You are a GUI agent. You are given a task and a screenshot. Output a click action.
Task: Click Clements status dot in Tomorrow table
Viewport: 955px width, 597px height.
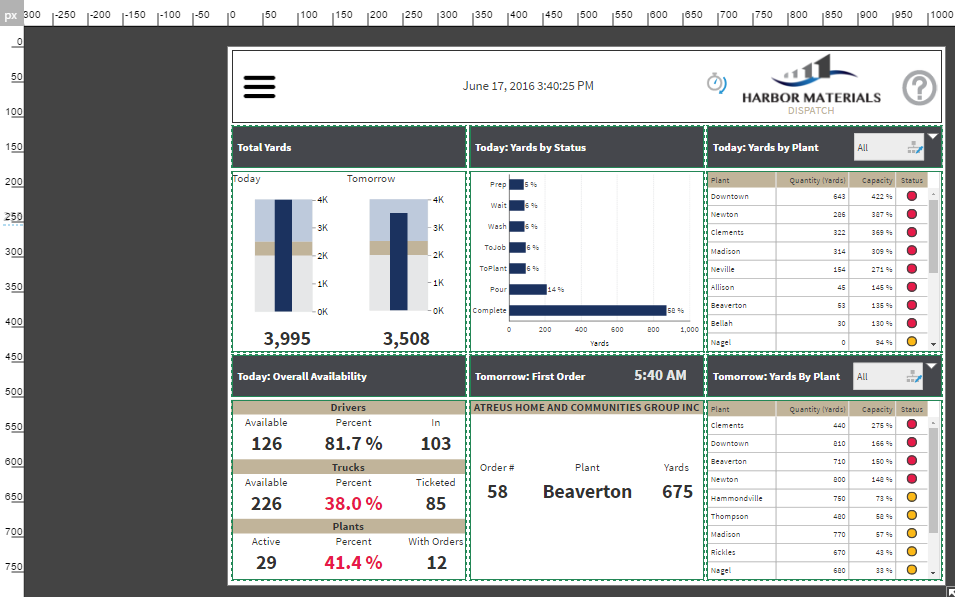tap(912, 425)
